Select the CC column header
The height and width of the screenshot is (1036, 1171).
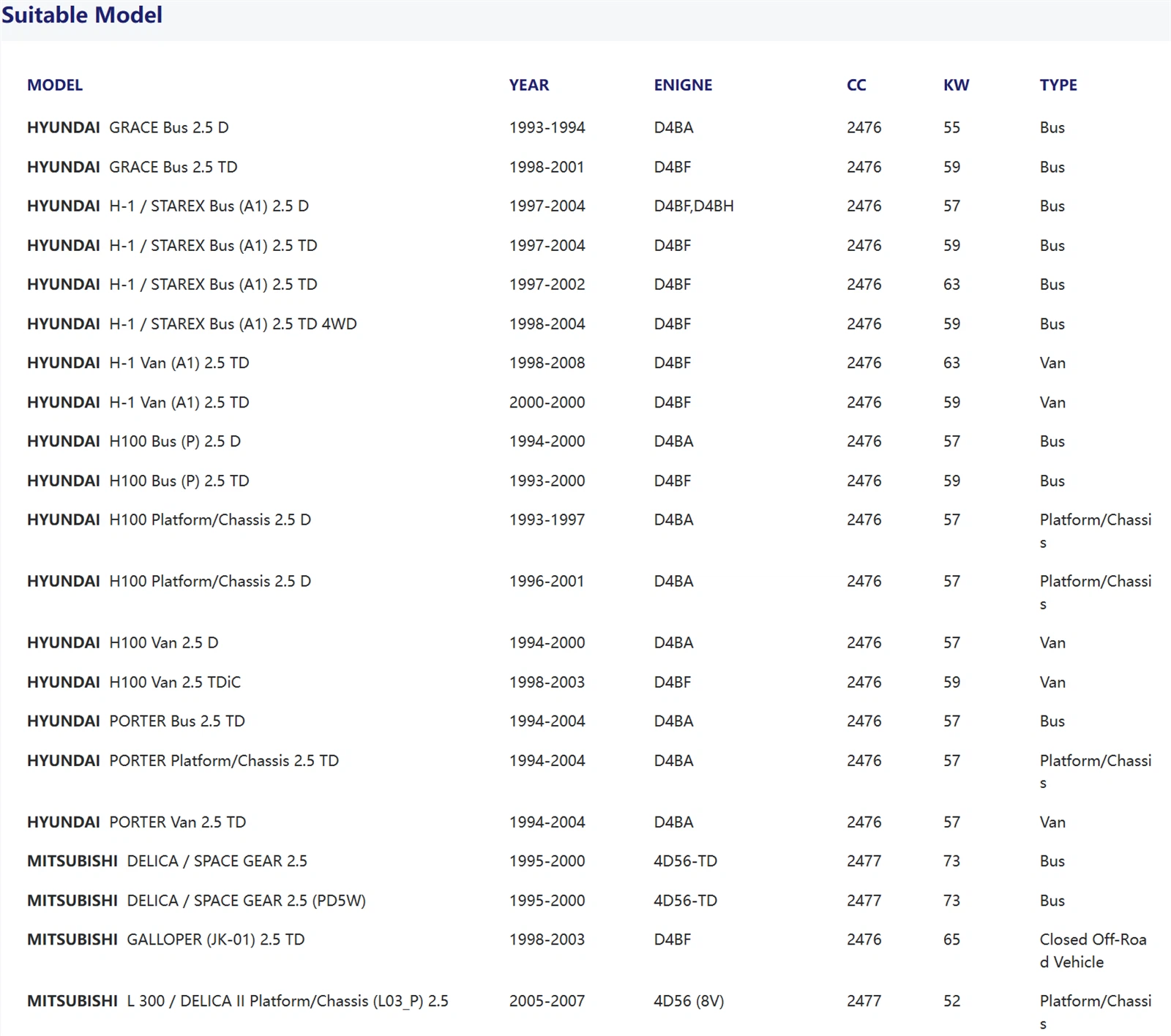[856, 85]
